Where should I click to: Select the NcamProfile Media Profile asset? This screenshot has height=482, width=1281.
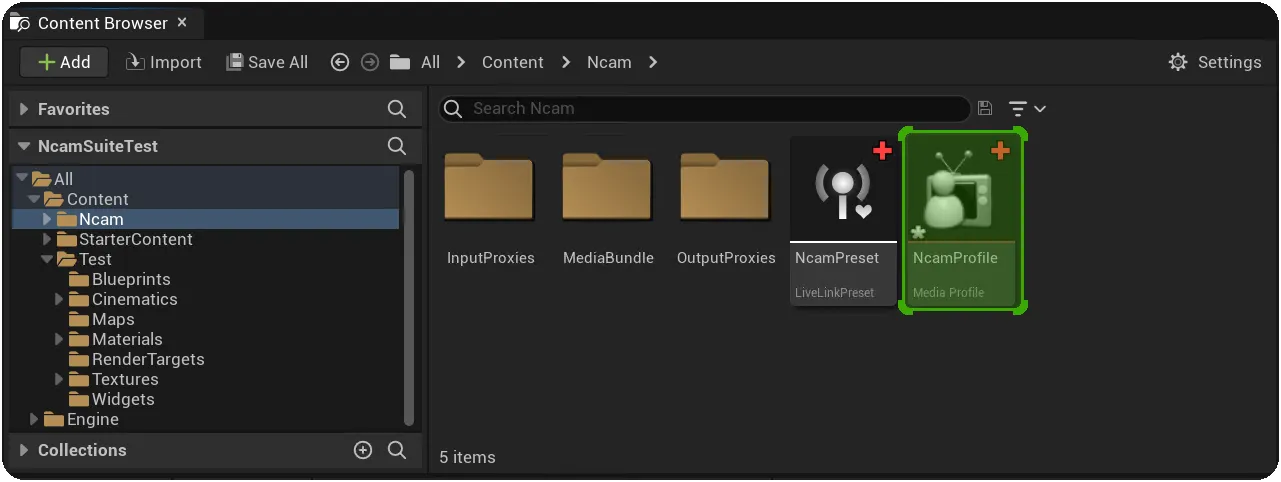click(x=962, y=221)
